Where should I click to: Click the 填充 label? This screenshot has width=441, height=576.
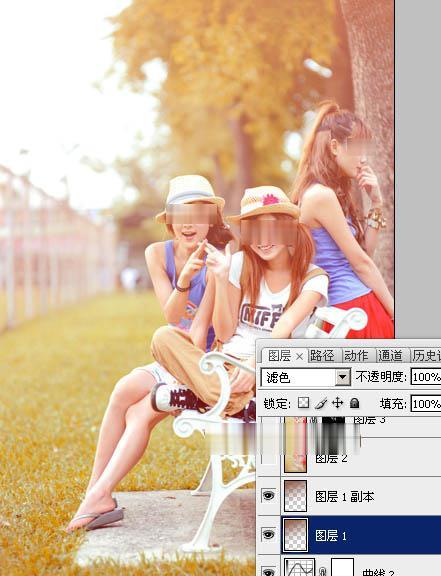[x=393, y=404]
